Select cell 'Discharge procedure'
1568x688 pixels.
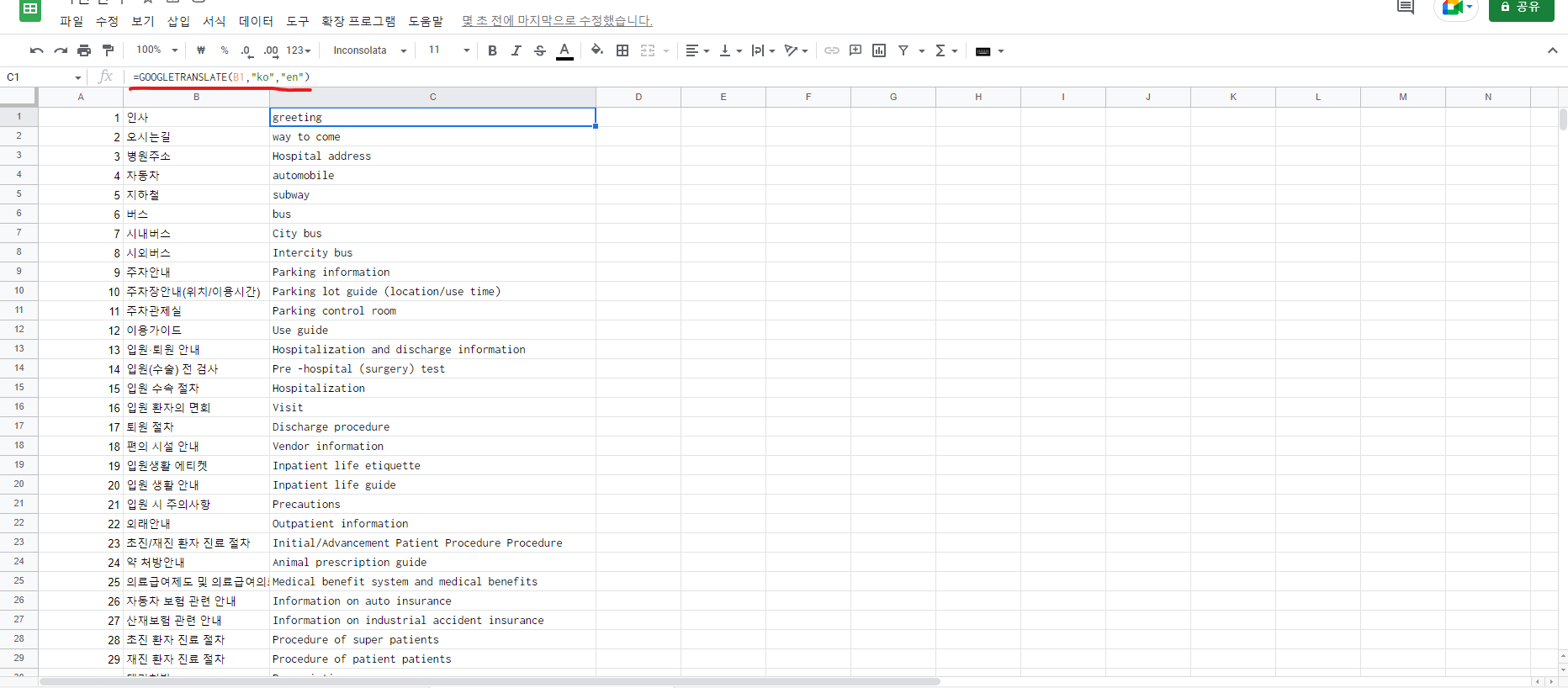pos(432,426)
